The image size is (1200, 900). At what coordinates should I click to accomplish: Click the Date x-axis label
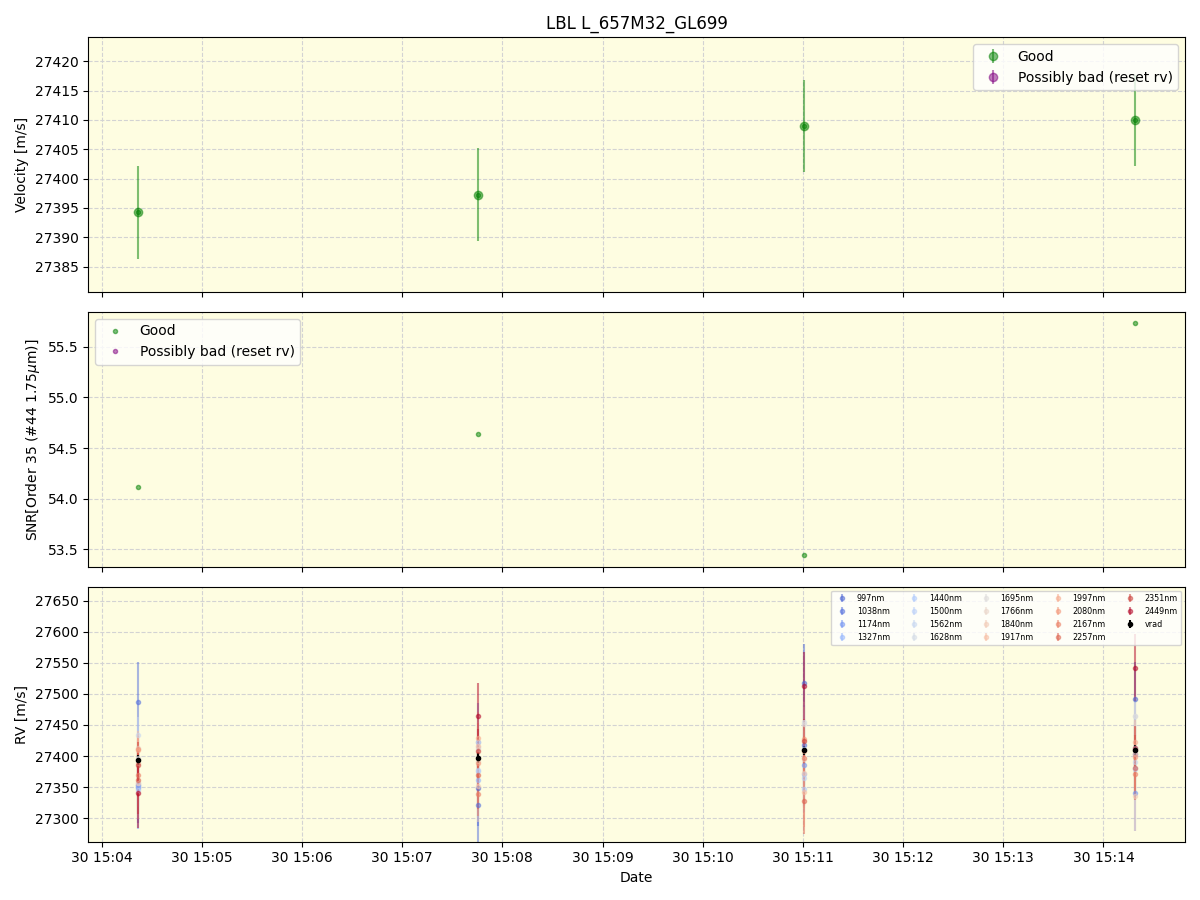[x=636, y=877]
